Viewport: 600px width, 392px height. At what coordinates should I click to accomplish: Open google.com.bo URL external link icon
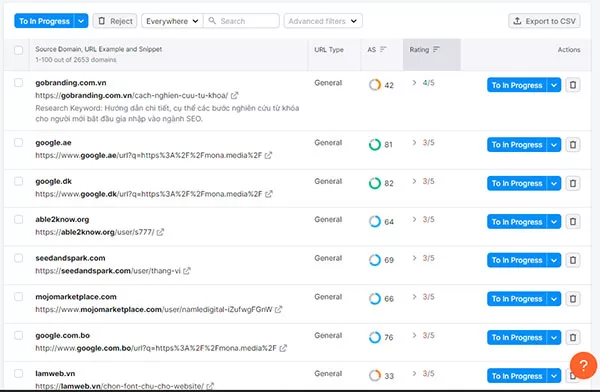283,348
